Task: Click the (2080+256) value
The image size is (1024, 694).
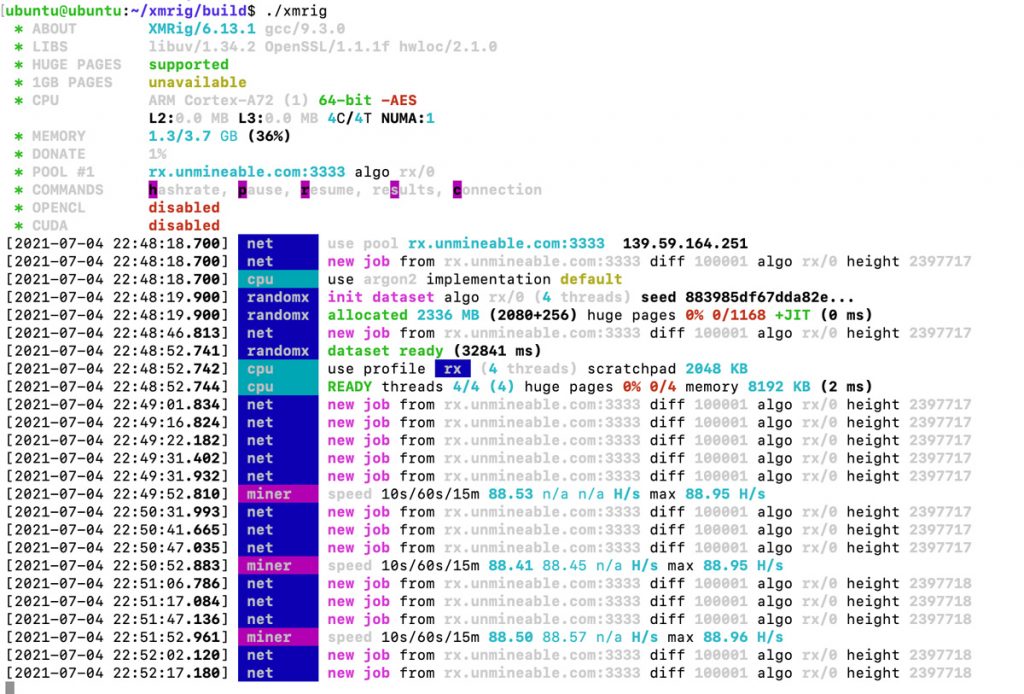Action: (x=533, y=315)
